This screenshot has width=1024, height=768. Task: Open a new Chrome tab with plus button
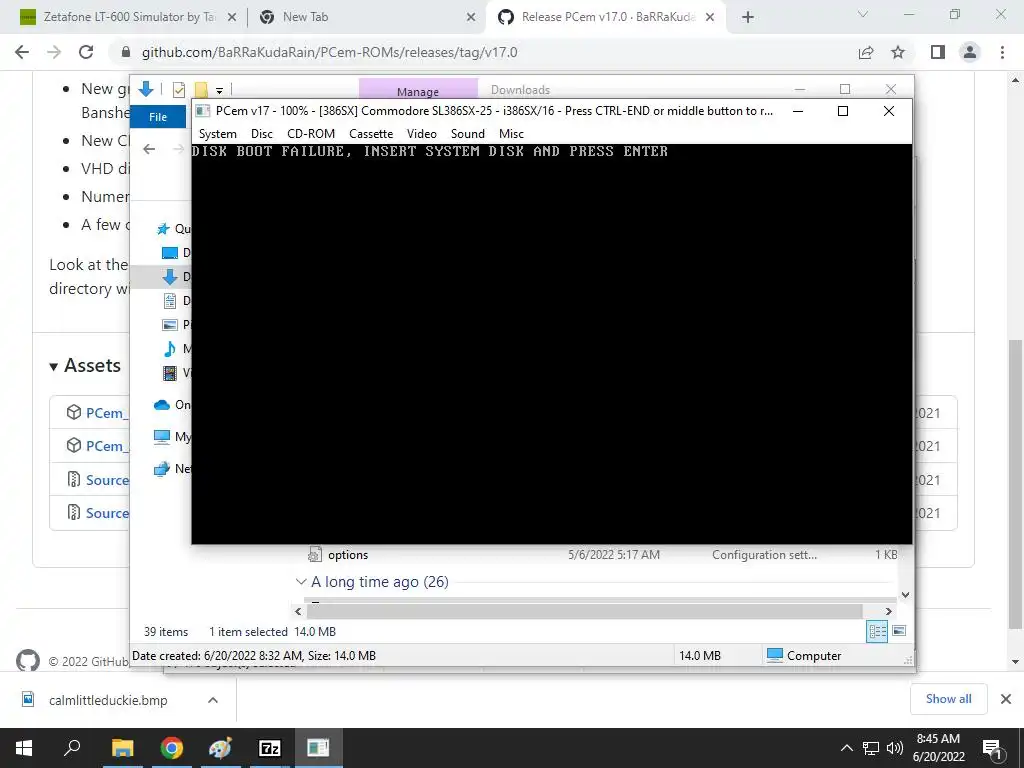[x=748, y=18]
